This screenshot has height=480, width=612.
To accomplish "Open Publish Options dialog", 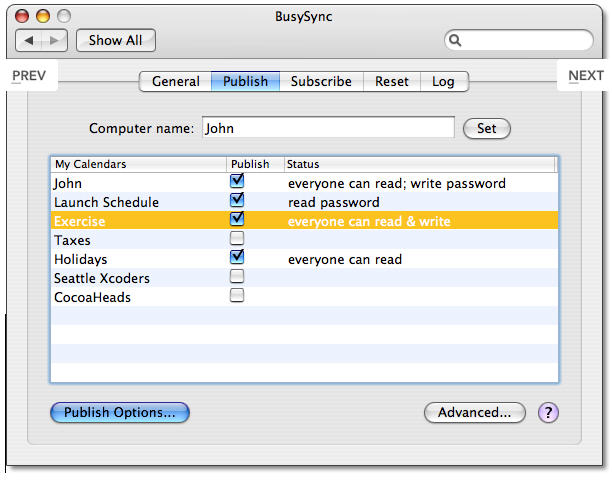I will coord(120,412).
